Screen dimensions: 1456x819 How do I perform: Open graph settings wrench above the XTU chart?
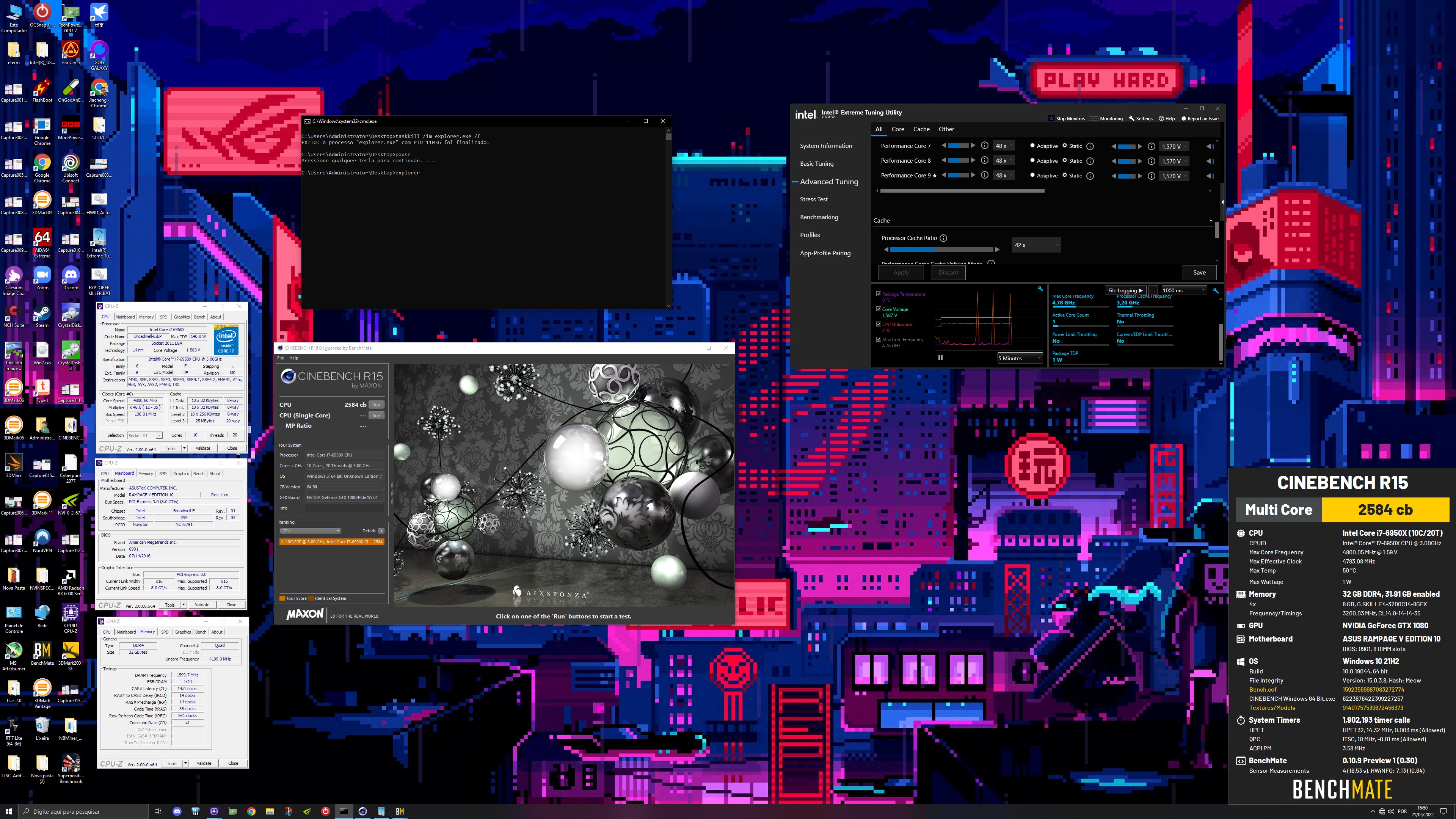coord(1040,289)
